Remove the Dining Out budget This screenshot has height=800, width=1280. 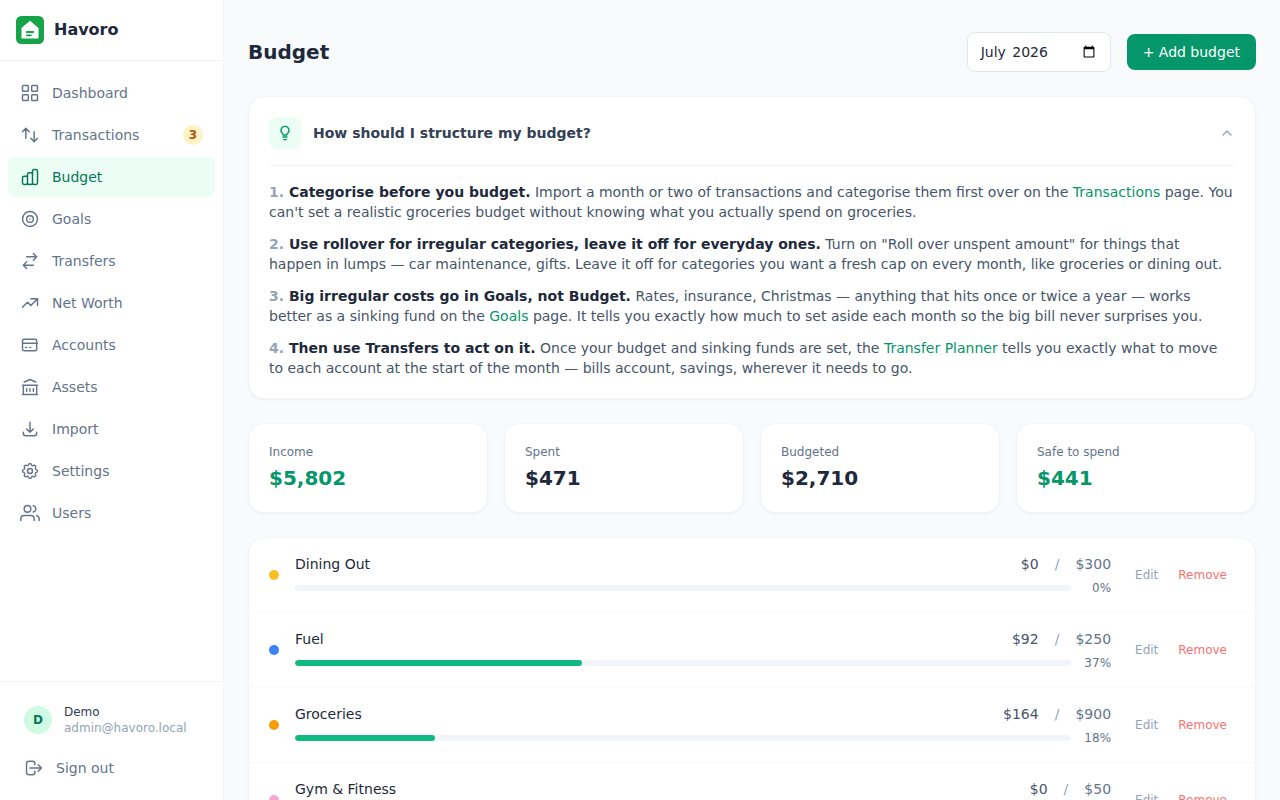pos(1202,575)
